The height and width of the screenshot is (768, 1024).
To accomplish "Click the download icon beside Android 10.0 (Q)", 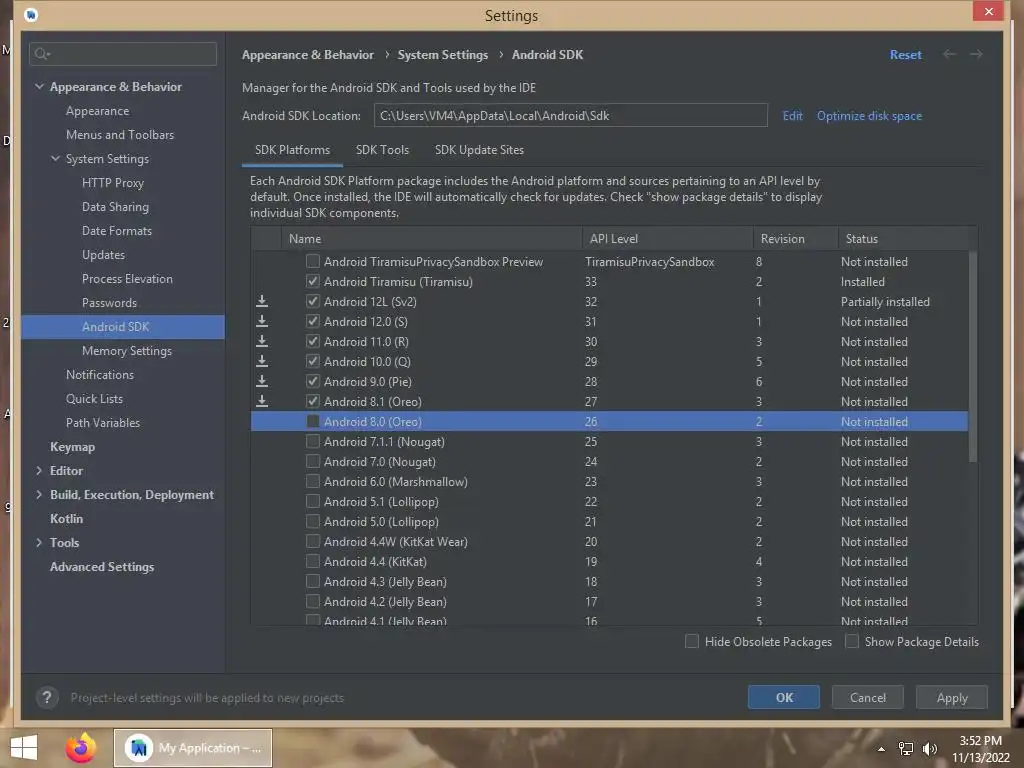I will (262, 361).
